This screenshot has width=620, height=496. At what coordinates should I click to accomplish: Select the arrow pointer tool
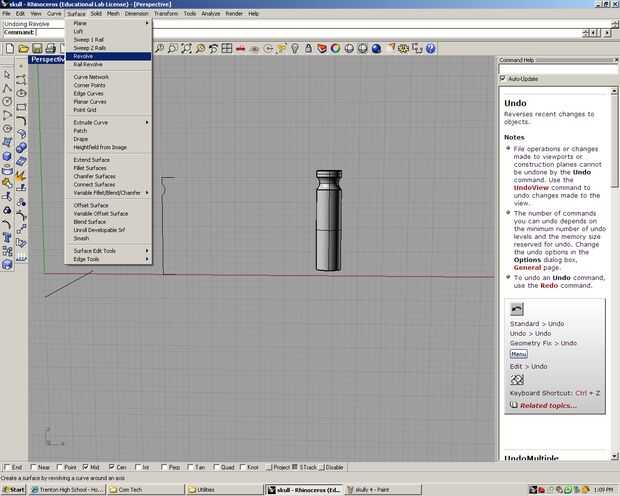7,75
